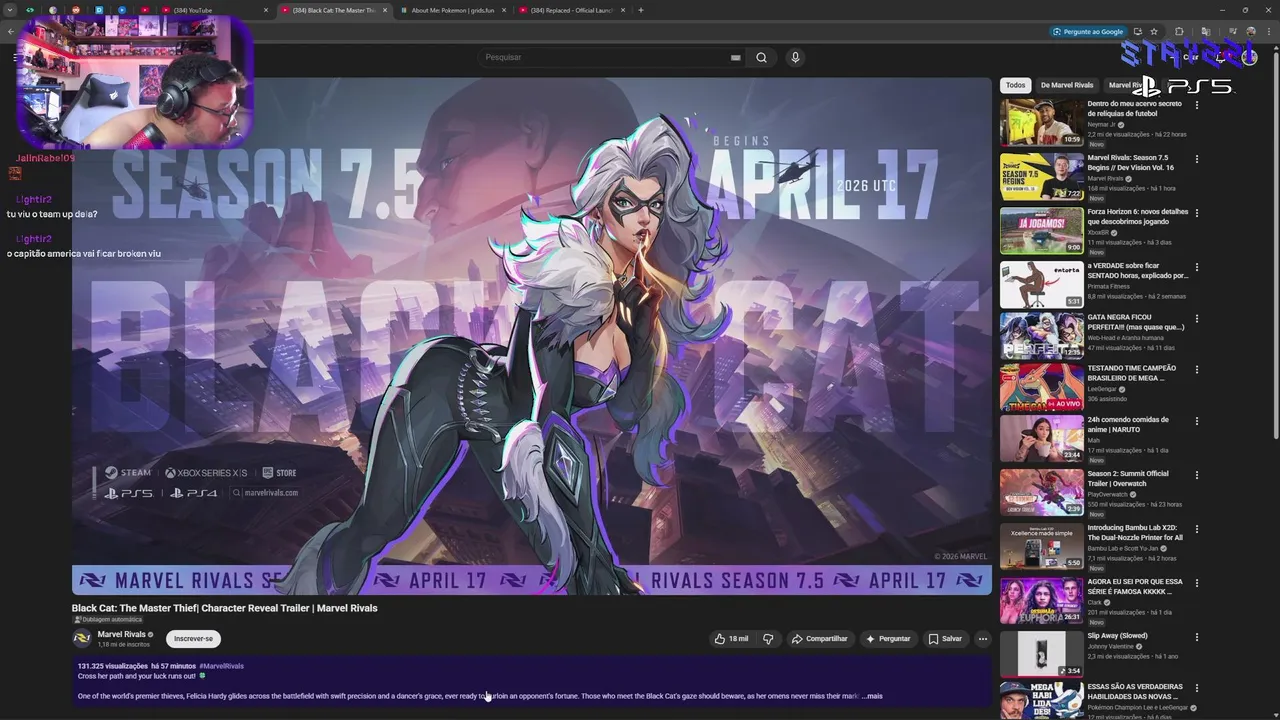The width and height of the screenshot is (1280, 720).
Task: Open Forza Horizon 6 JÁ JOGAMOS thumbnail
Action: click(1042, 230)
